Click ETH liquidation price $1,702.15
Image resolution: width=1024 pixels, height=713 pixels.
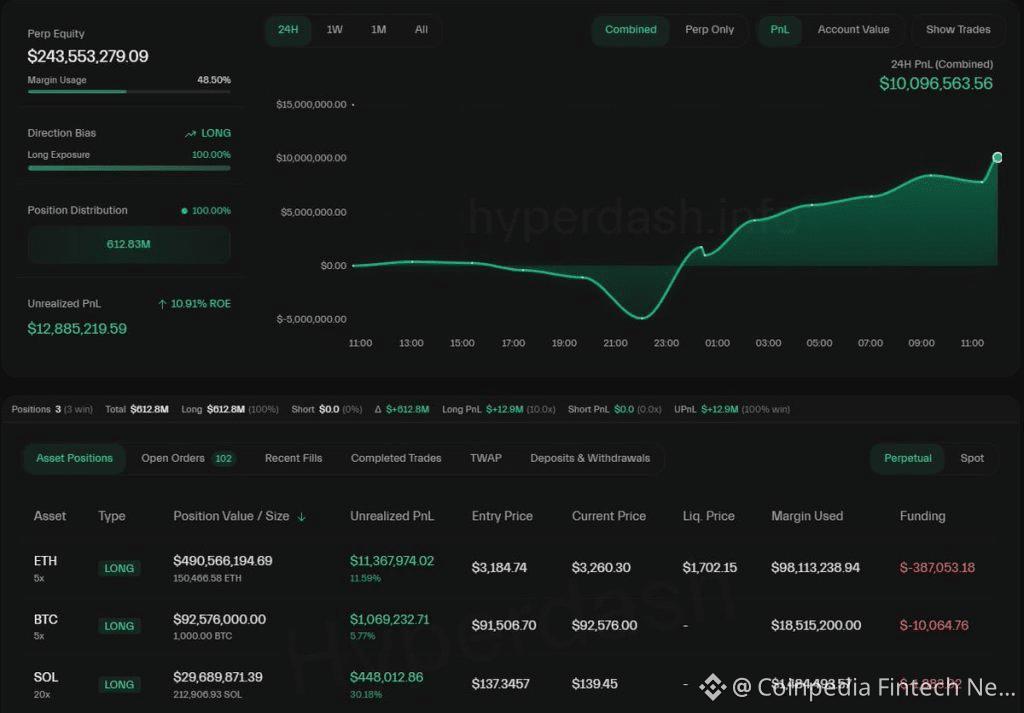pos(710,568)
